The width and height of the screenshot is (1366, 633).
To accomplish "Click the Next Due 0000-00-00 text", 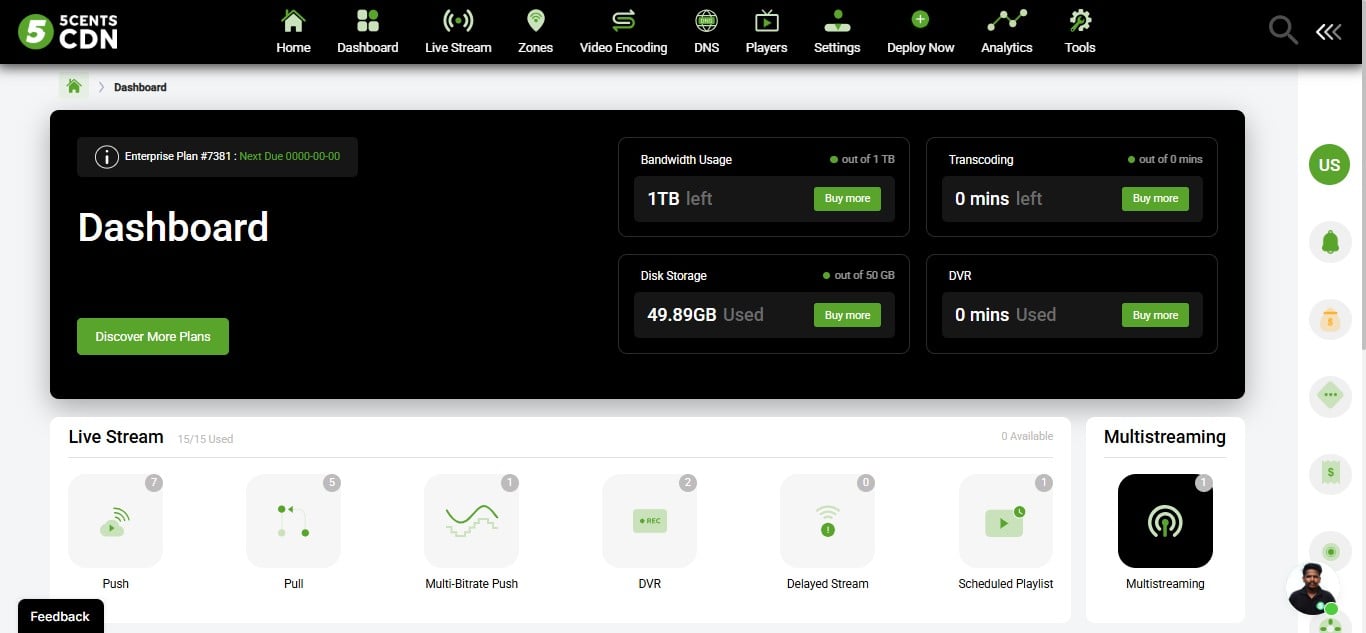I will pyautogui.click(x=290, y=157).
